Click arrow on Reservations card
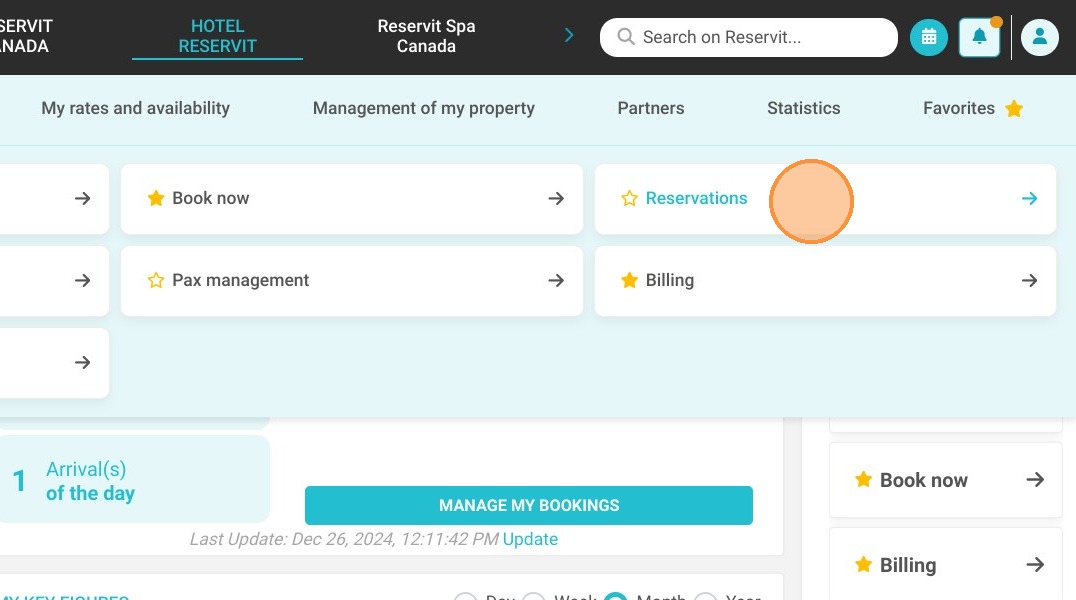Screen dimensions: 1076x600 [x=1029, y=198]
